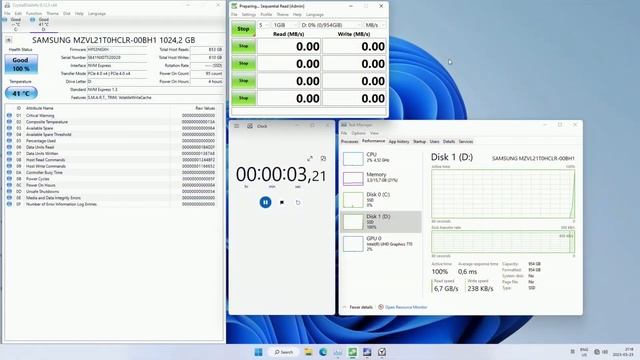
Task: Open the Disk menu in CrystalDiskInfo
Action: click(67, 13)
